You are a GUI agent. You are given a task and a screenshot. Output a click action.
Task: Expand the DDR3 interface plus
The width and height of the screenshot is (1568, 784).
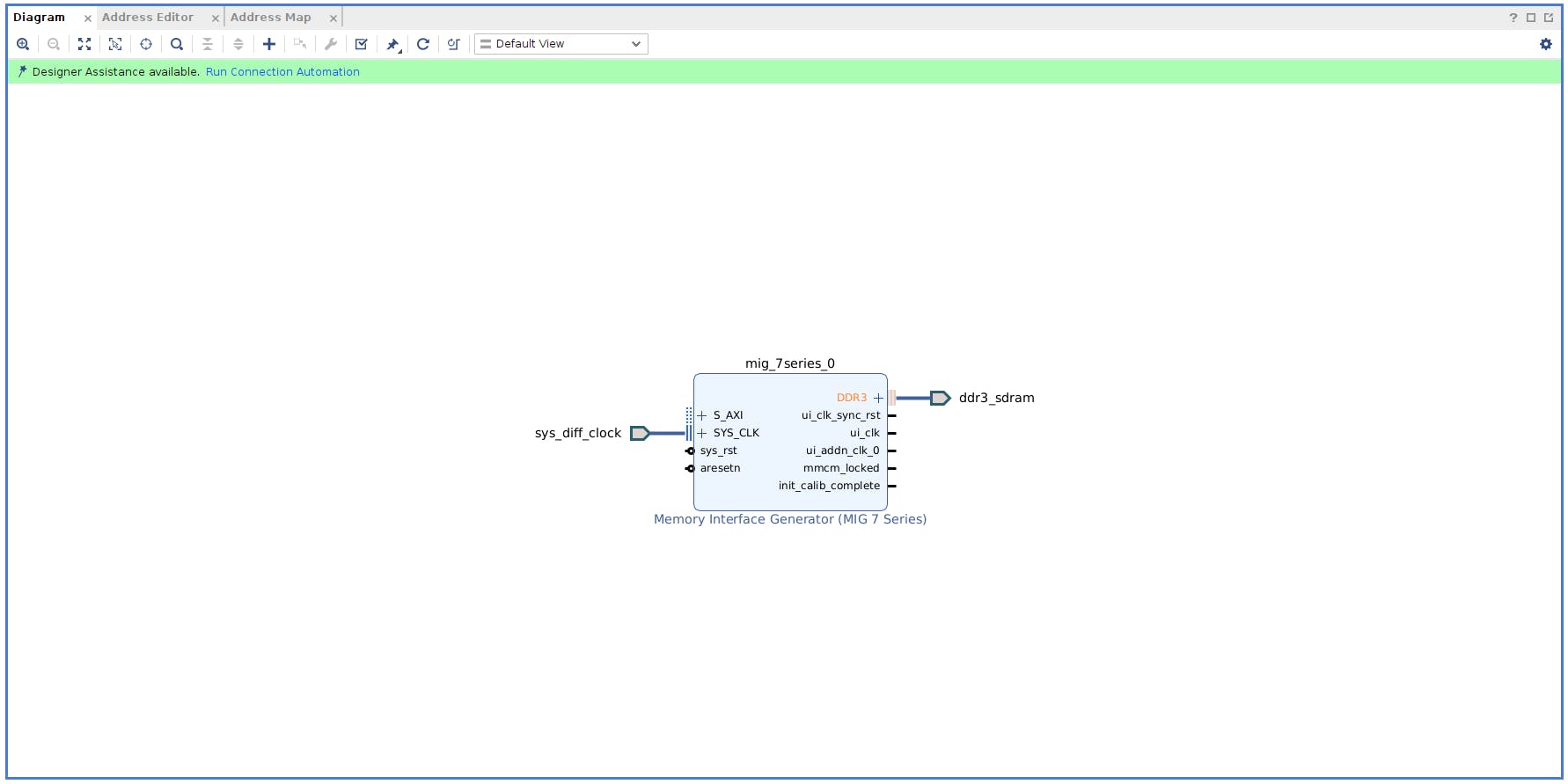(878, 398)
